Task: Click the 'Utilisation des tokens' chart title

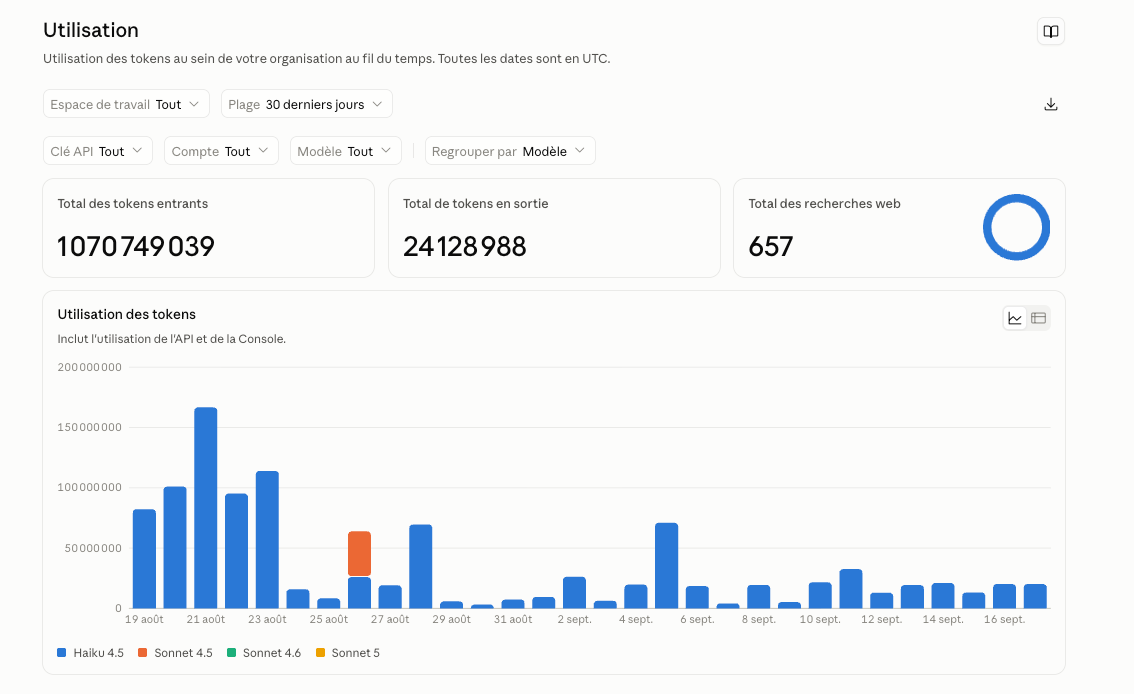Action: 127,314
